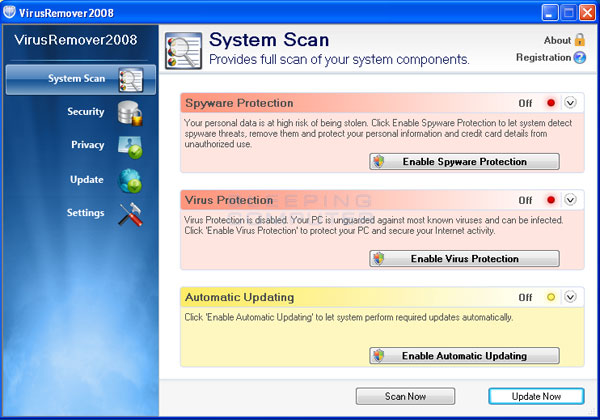Click the 'Virus Protection is disabled' description text
600x420 pixels.
[x=373, y=225]
